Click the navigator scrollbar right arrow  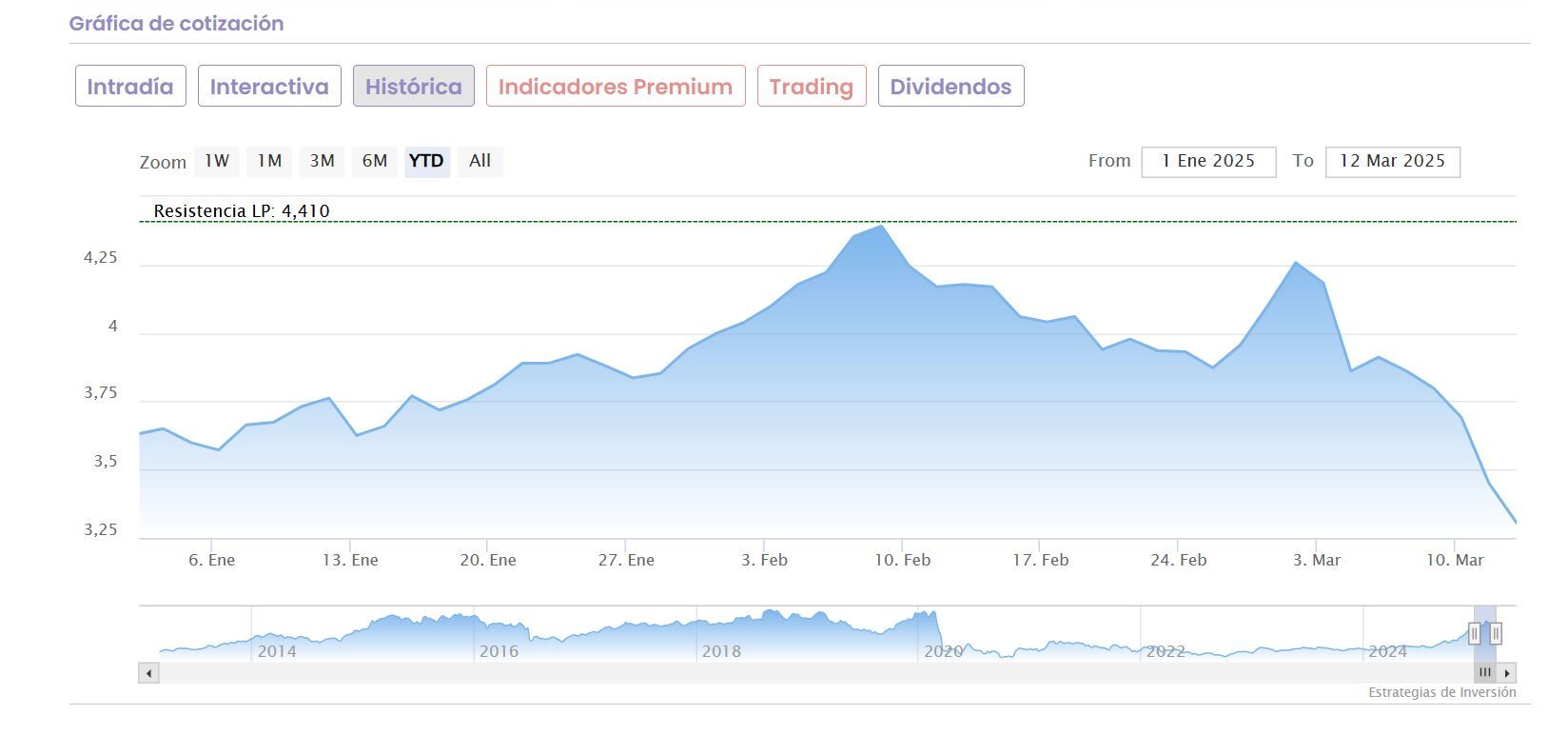[1507, 673]
